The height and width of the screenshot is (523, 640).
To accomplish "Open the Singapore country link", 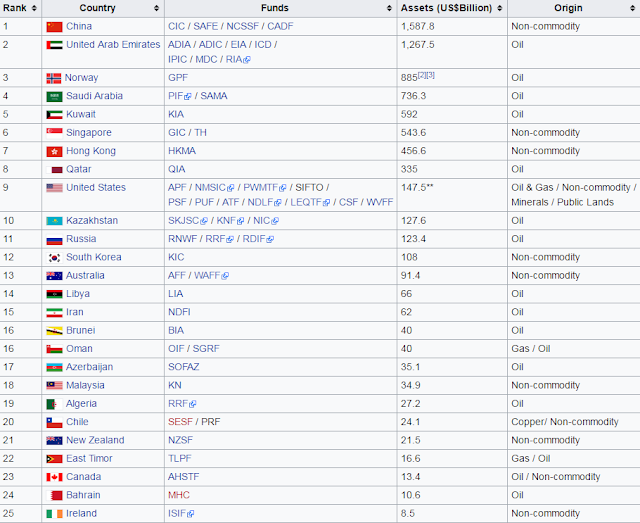I will click(89, 133).
